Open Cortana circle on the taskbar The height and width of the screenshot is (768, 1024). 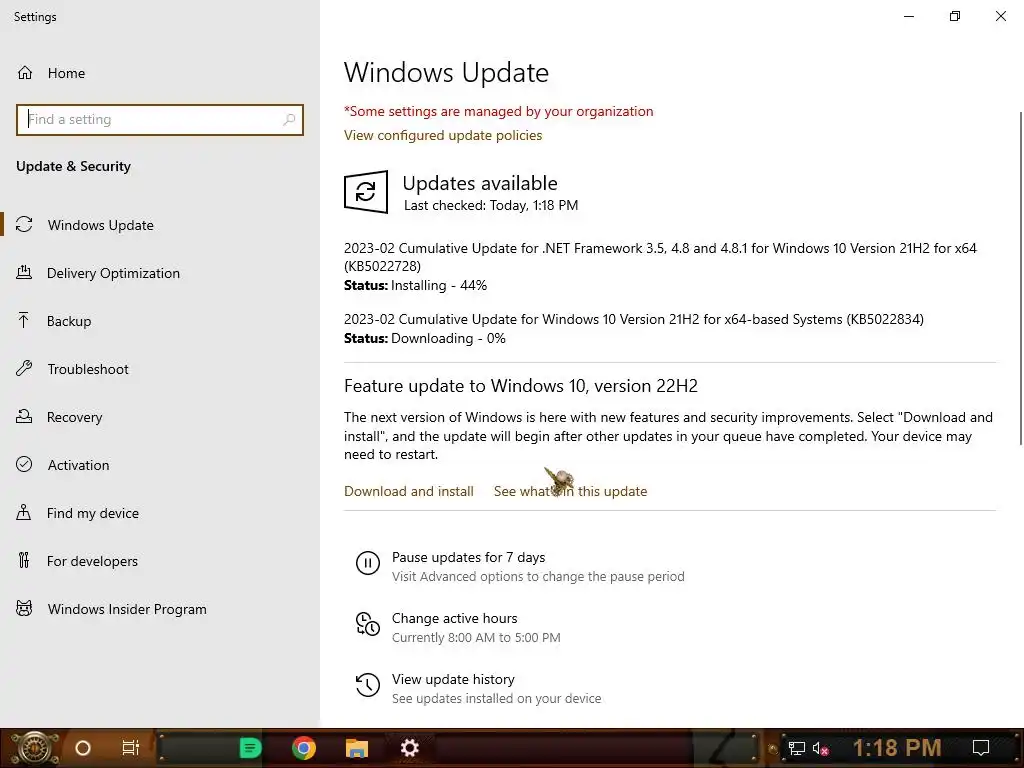point(83,748)
